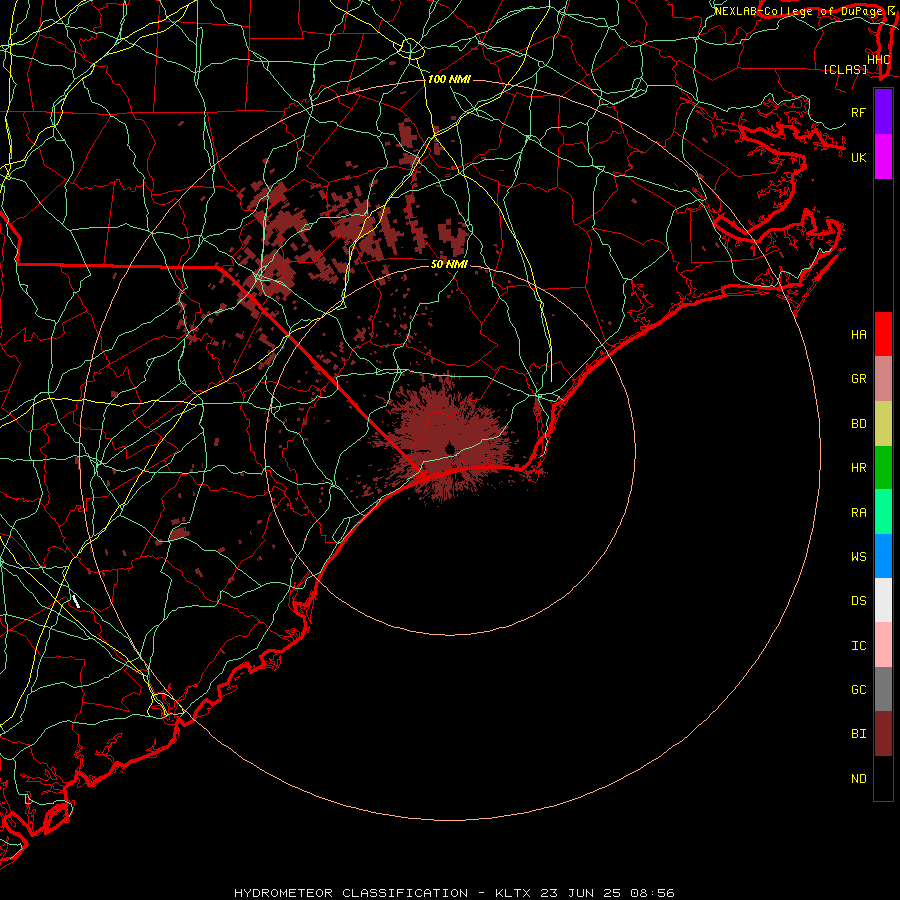Click the [CLAS] units label
This screenshot has width=900, height=900.
[845, 69]
